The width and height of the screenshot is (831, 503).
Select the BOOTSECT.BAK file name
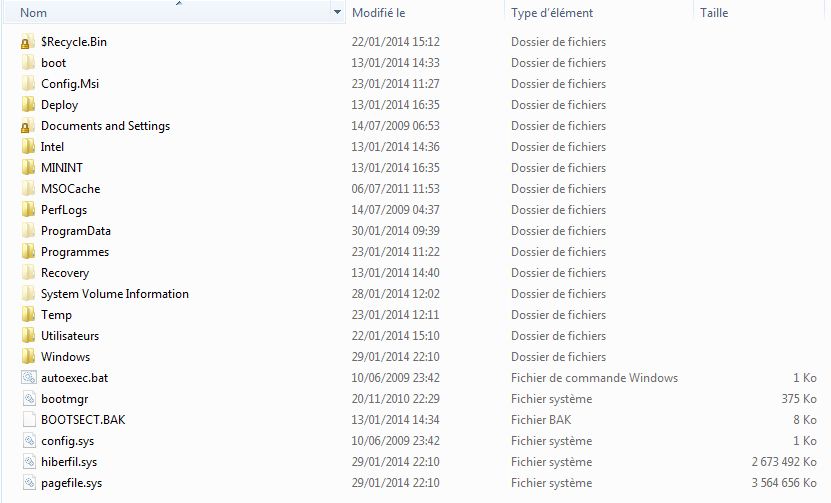click(83, 420)
